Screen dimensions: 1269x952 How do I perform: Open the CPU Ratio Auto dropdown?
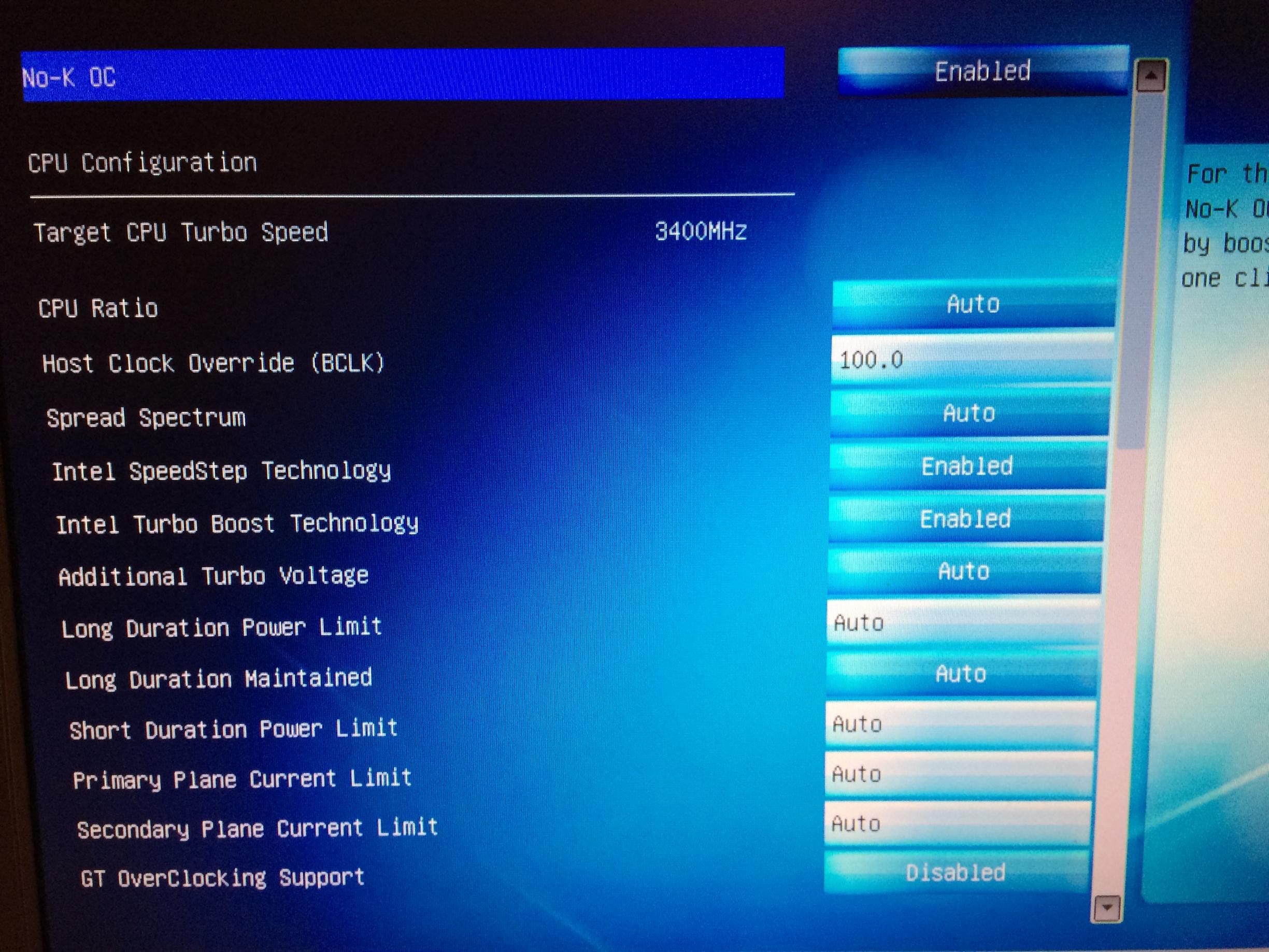973,304
